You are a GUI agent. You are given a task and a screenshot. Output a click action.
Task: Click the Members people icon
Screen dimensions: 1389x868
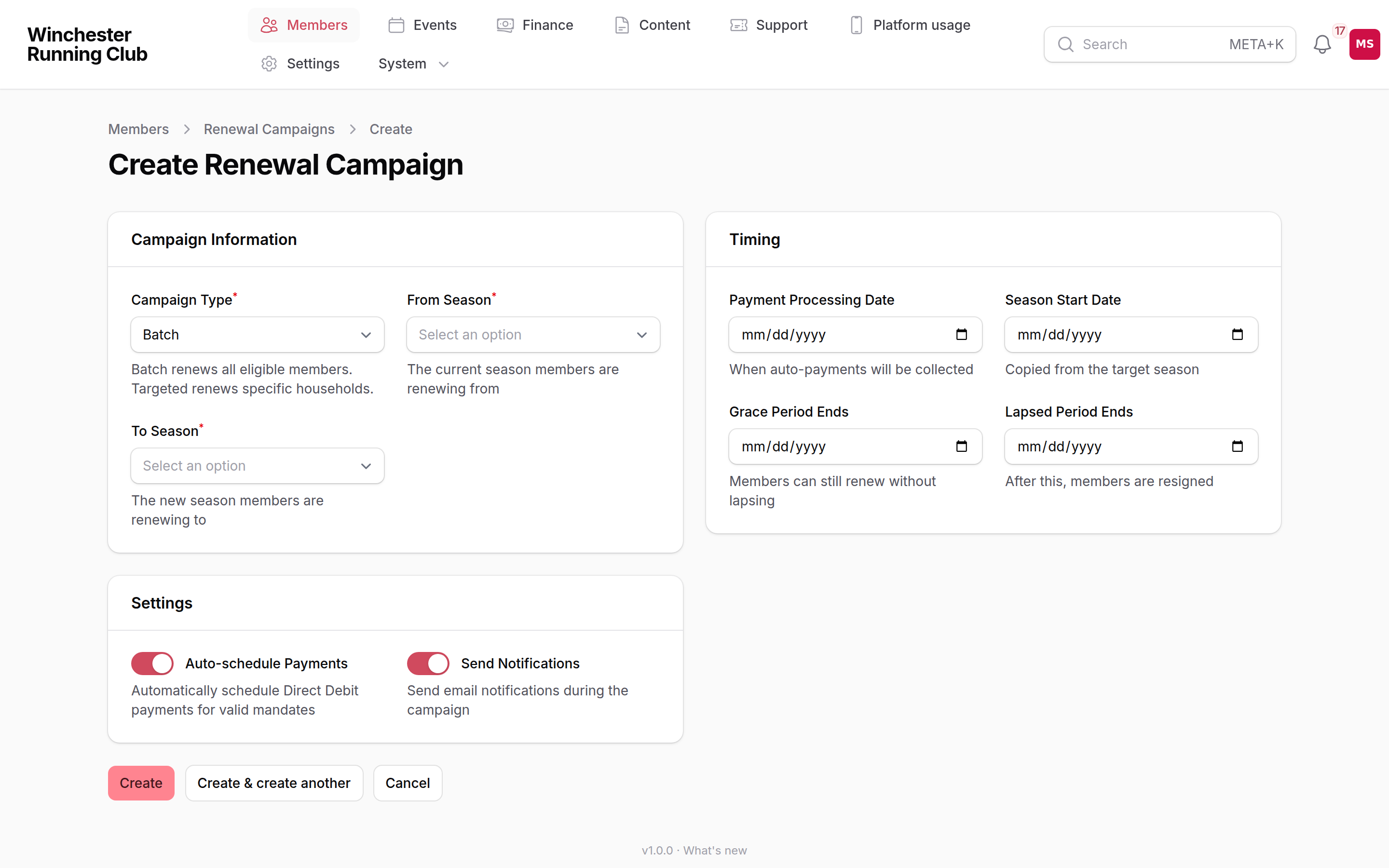(269, 25)
